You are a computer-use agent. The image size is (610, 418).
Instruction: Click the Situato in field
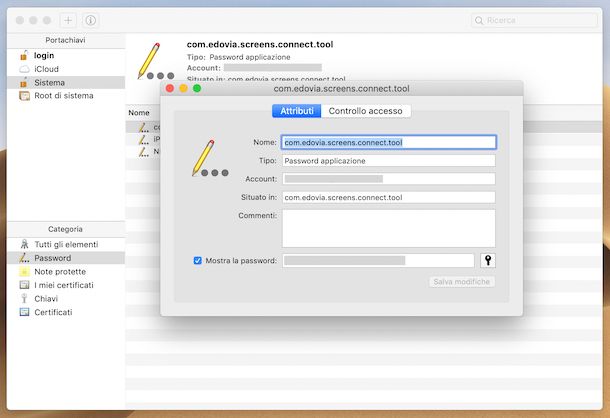coord(389,197)
